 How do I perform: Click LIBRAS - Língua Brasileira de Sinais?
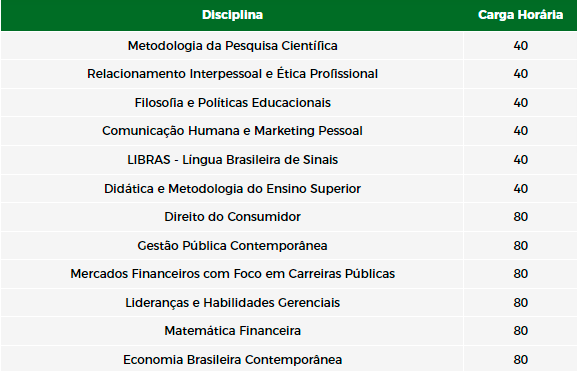[232, 160]
